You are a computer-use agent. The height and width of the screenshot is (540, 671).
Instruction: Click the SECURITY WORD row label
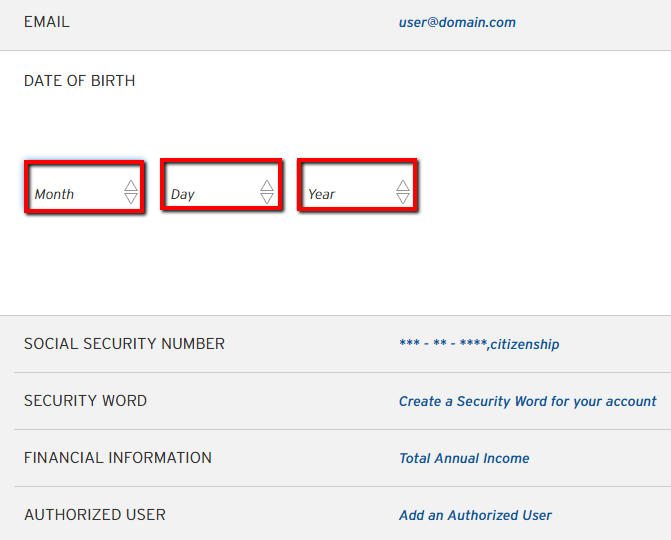coord(86,401)
